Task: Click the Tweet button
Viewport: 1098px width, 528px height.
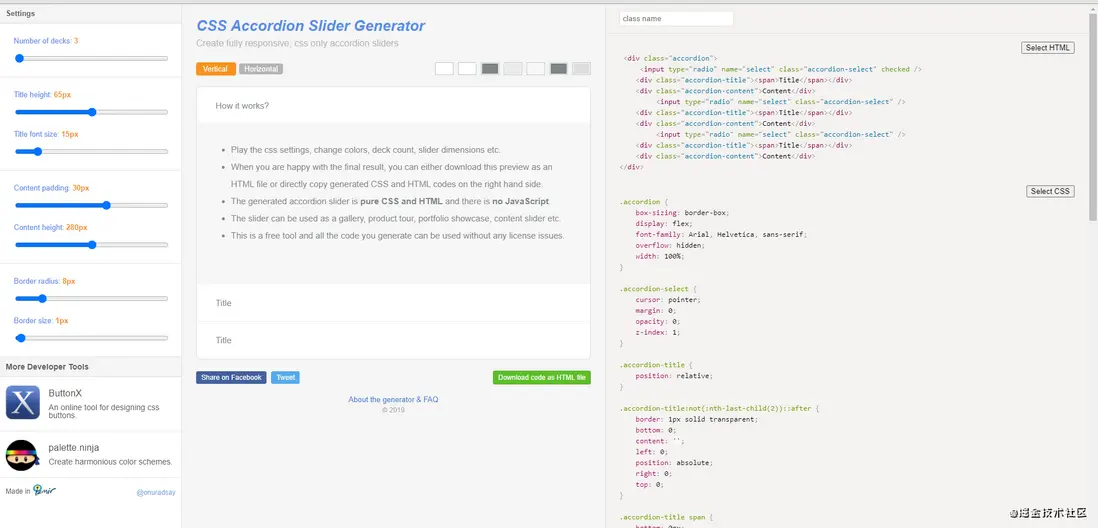Action: [x=285, y=378]
